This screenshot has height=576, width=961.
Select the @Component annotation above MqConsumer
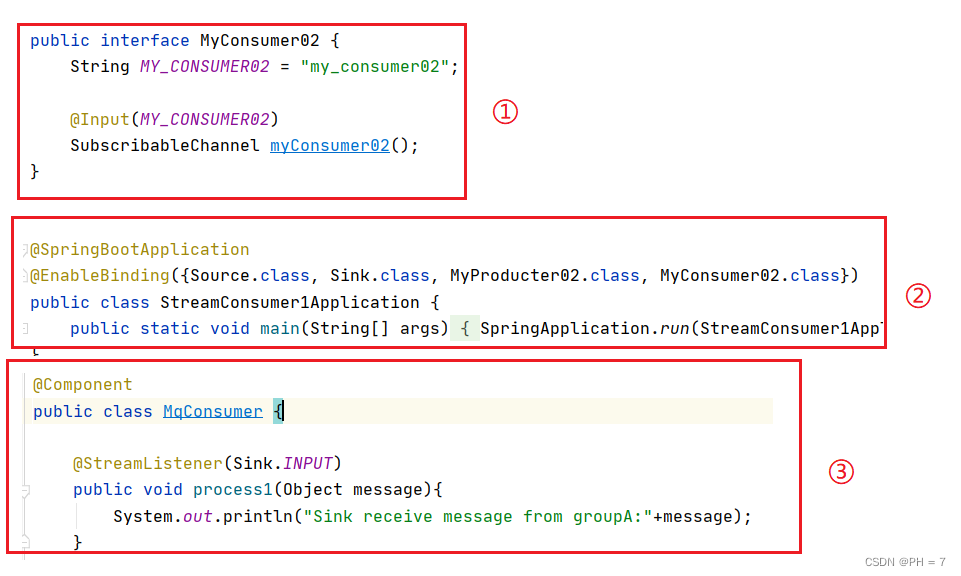click(x=82, y=384)
